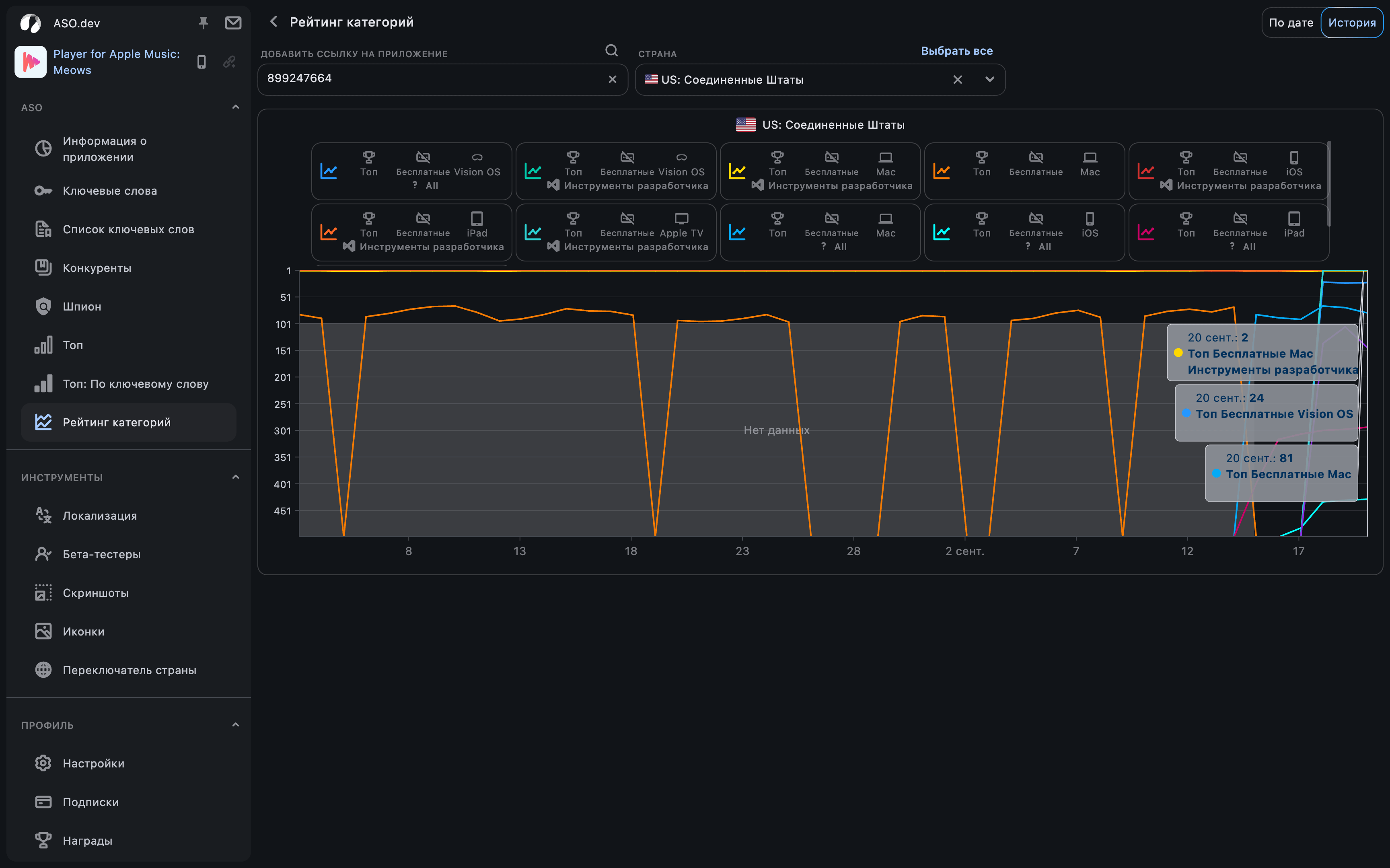Click magenta chart icon of iPad All
1390x868 pixels.
1145,232
